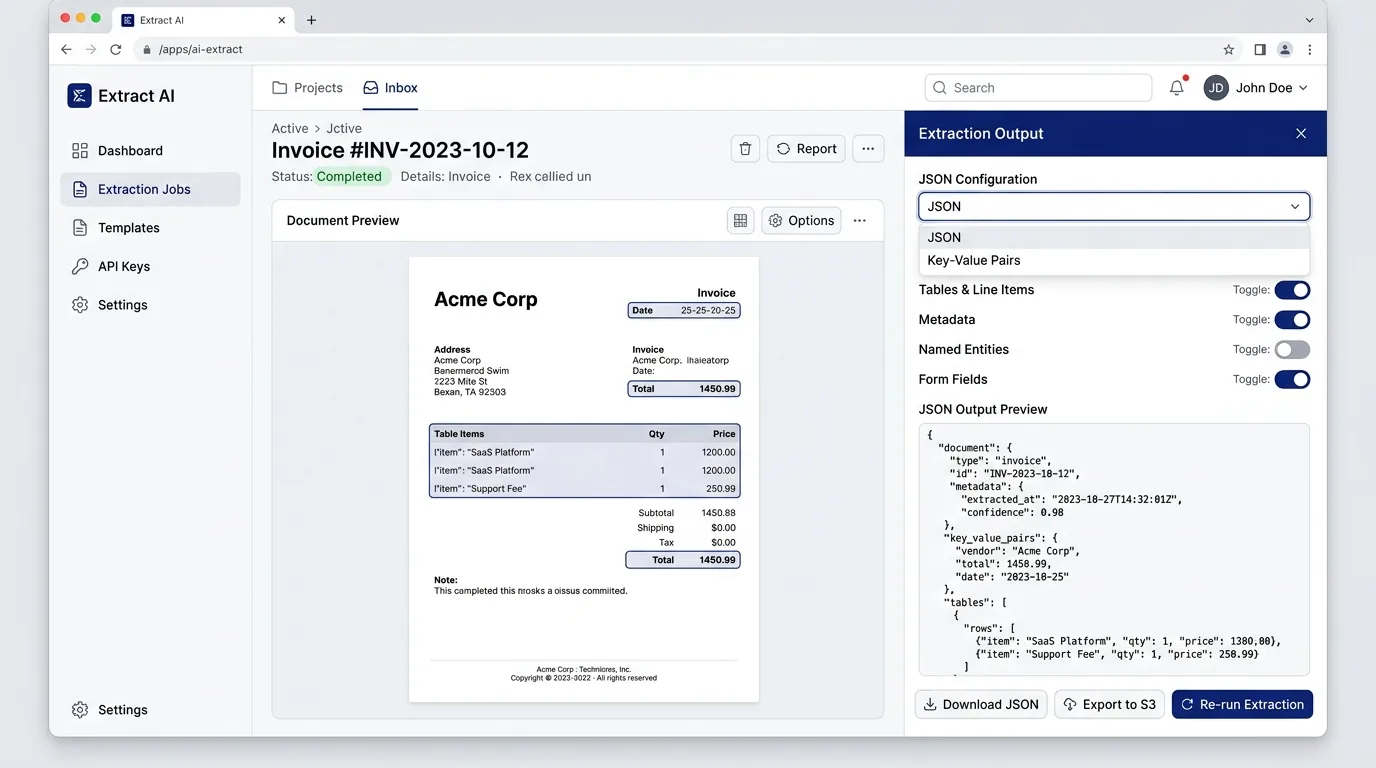This screenshot has width=1376, height=768.
Task: Open more options next to Report
Action: [x=868, y=149]
